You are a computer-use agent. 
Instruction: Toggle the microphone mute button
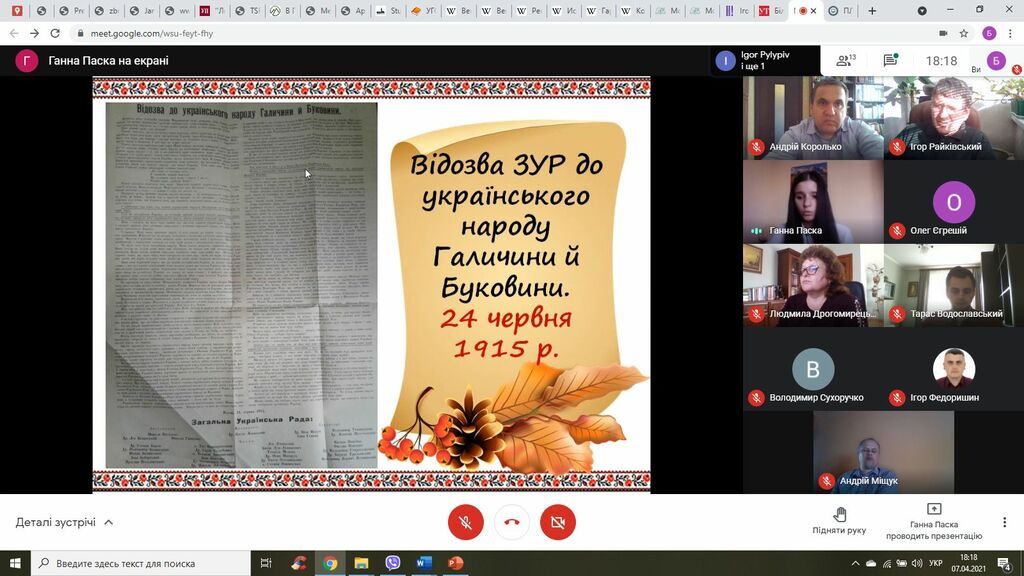465,522
